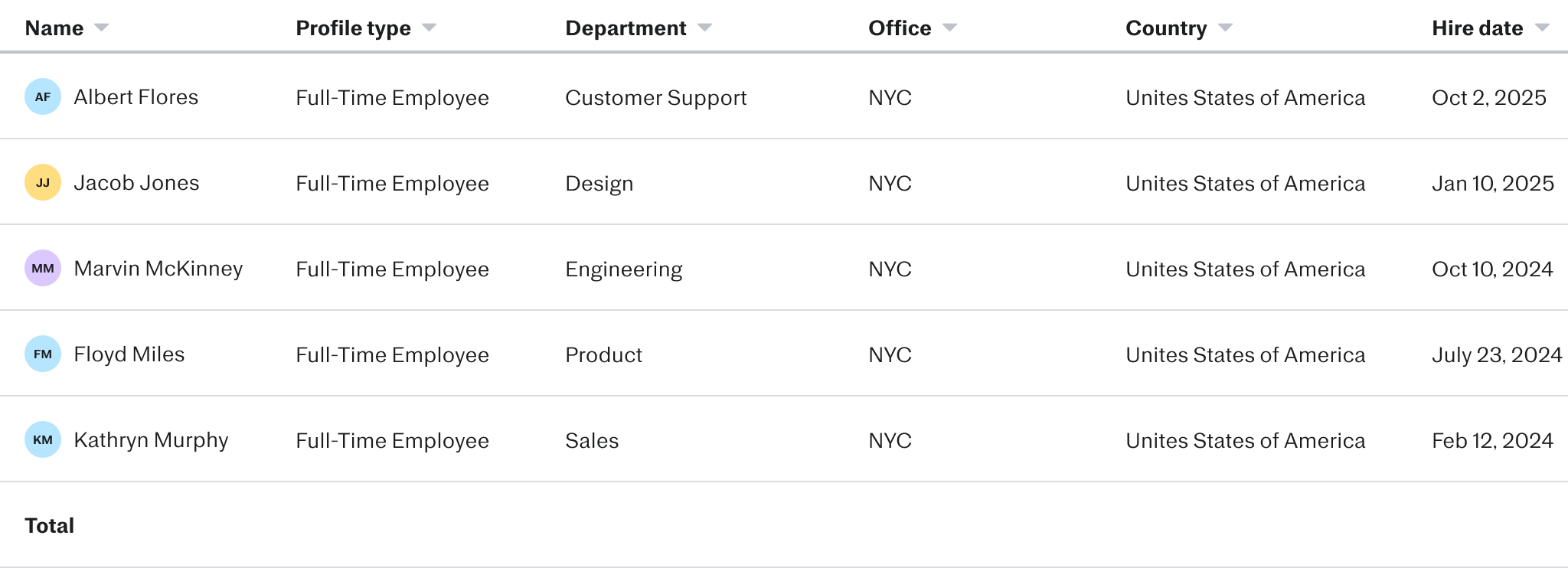The image size is (1568, 568).
Task: Open Kathryn Murphy's name link
Action: click(x=151, y=440)
